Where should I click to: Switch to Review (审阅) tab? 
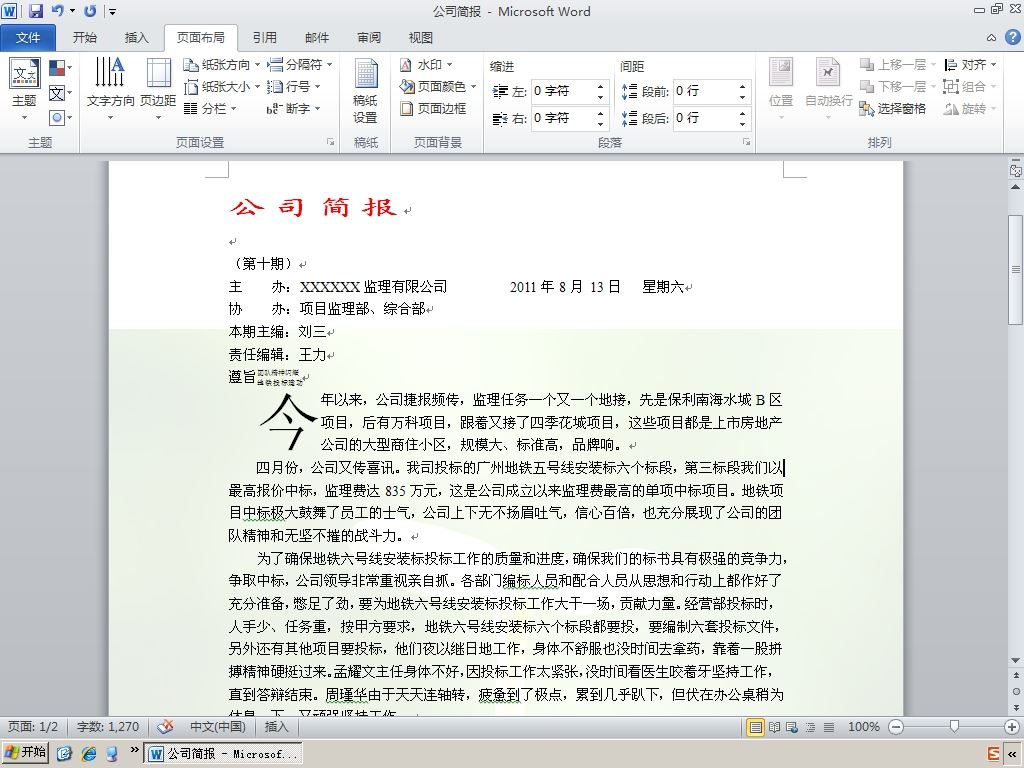369,38
